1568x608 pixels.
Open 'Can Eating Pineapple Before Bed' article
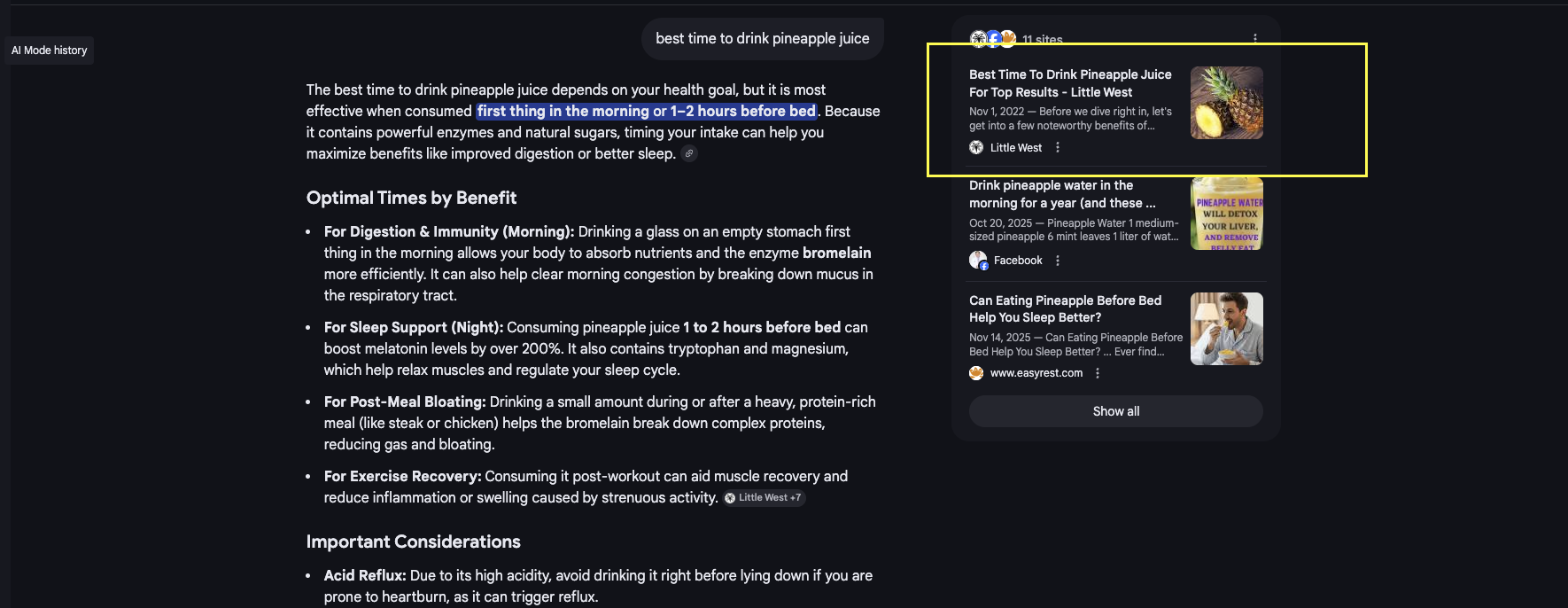click(1065, 308)
